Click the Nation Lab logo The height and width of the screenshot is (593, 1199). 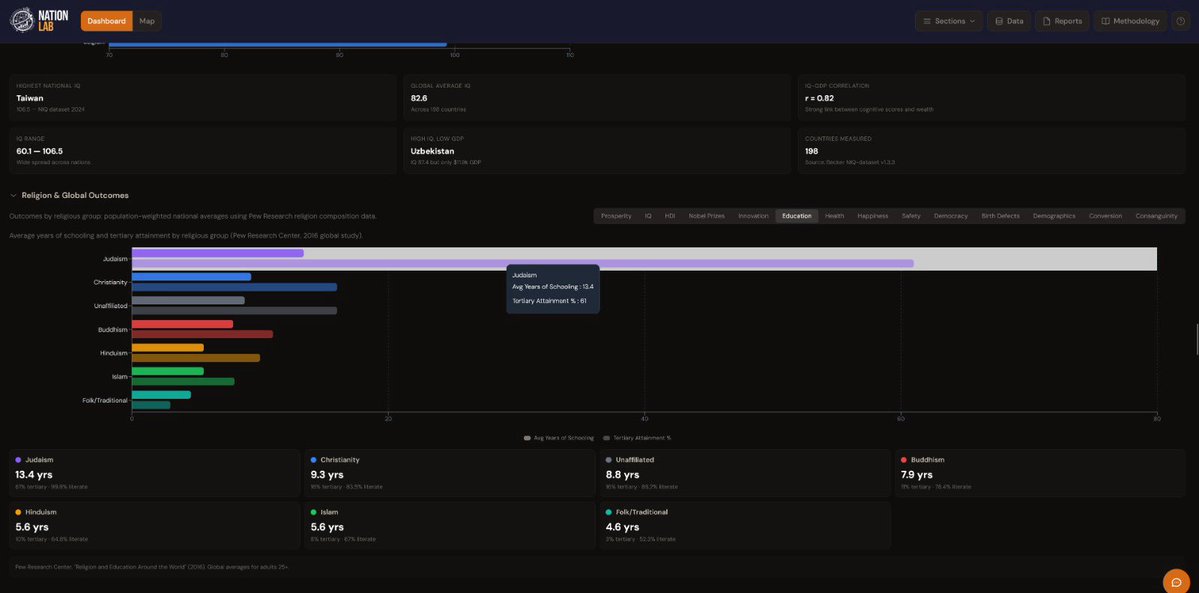tap(39, 21)
